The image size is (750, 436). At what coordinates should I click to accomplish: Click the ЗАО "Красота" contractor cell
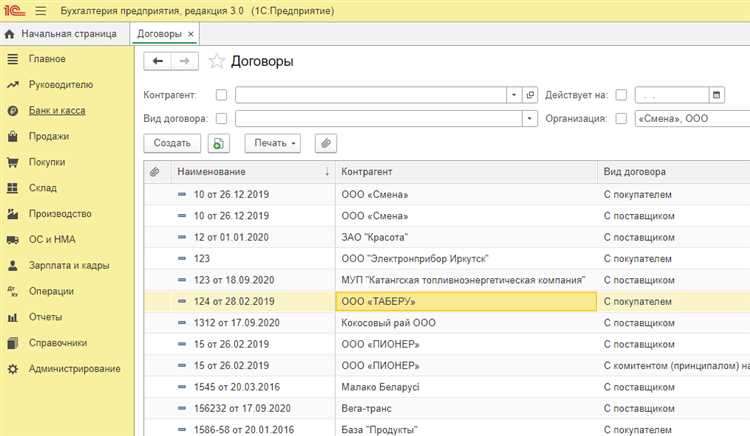466,237
